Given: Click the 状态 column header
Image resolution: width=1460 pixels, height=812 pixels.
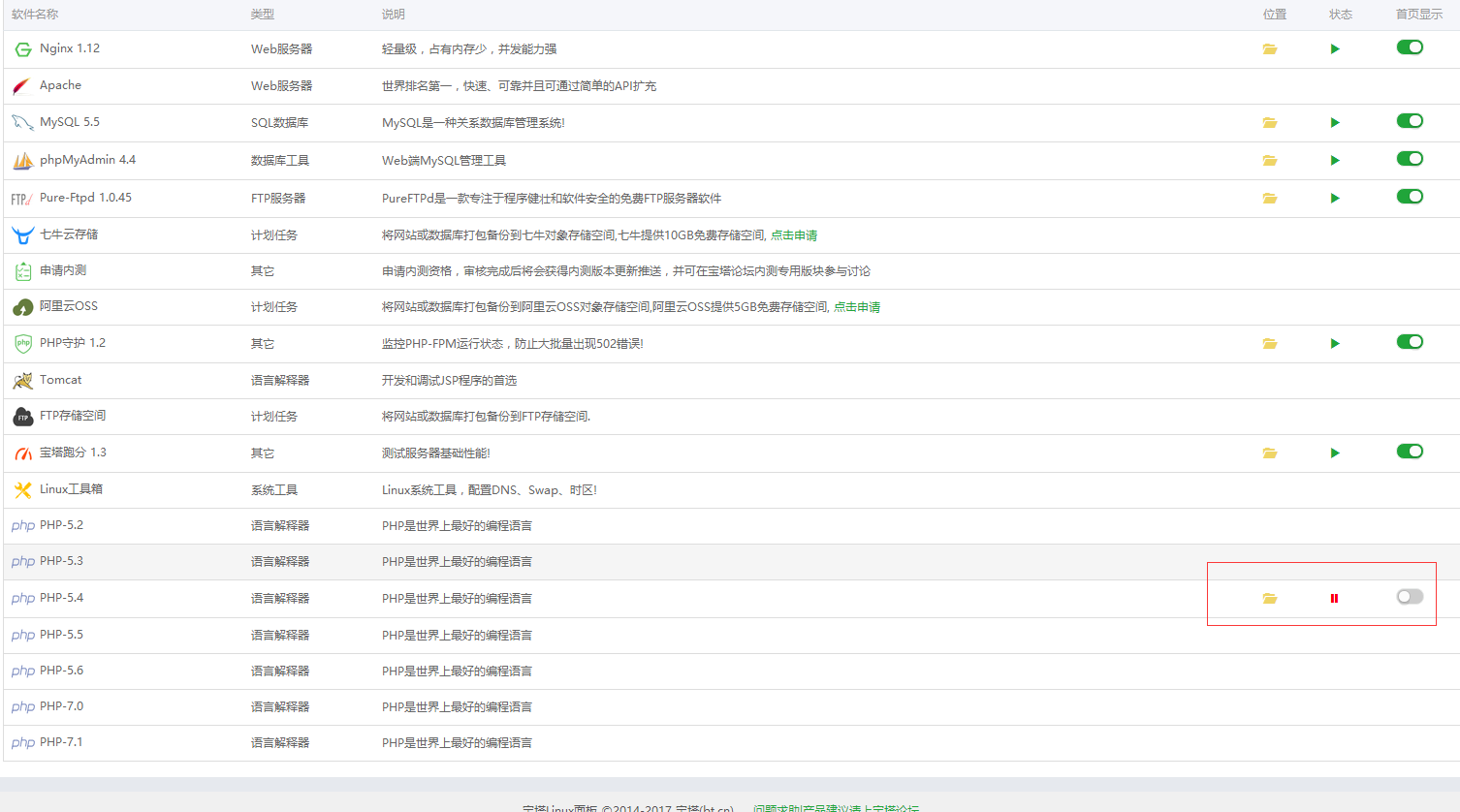Looking at the screenshot, I should coord(1341,15).
